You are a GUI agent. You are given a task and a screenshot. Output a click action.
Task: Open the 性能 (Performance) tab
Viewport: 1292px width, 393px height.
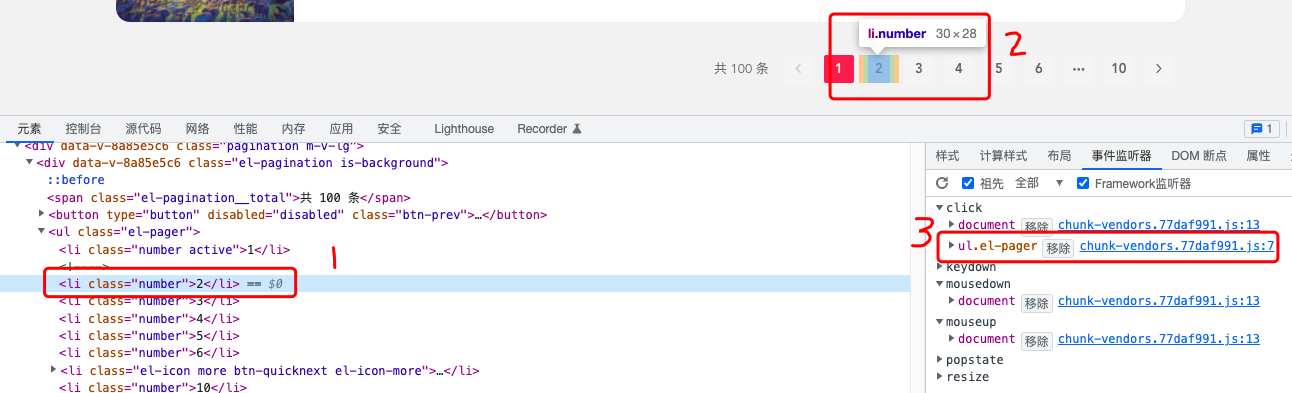click(x=245, y=129)
